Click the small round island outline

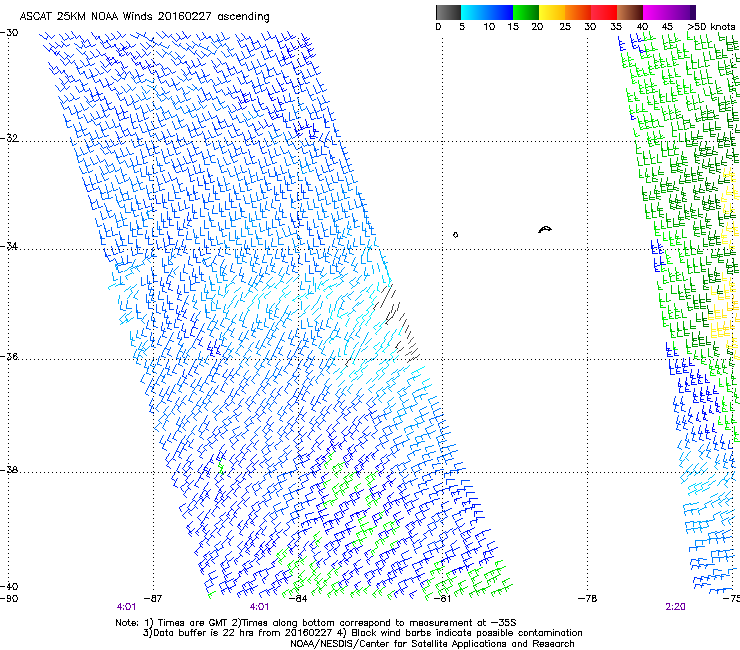tap(455, 235)
